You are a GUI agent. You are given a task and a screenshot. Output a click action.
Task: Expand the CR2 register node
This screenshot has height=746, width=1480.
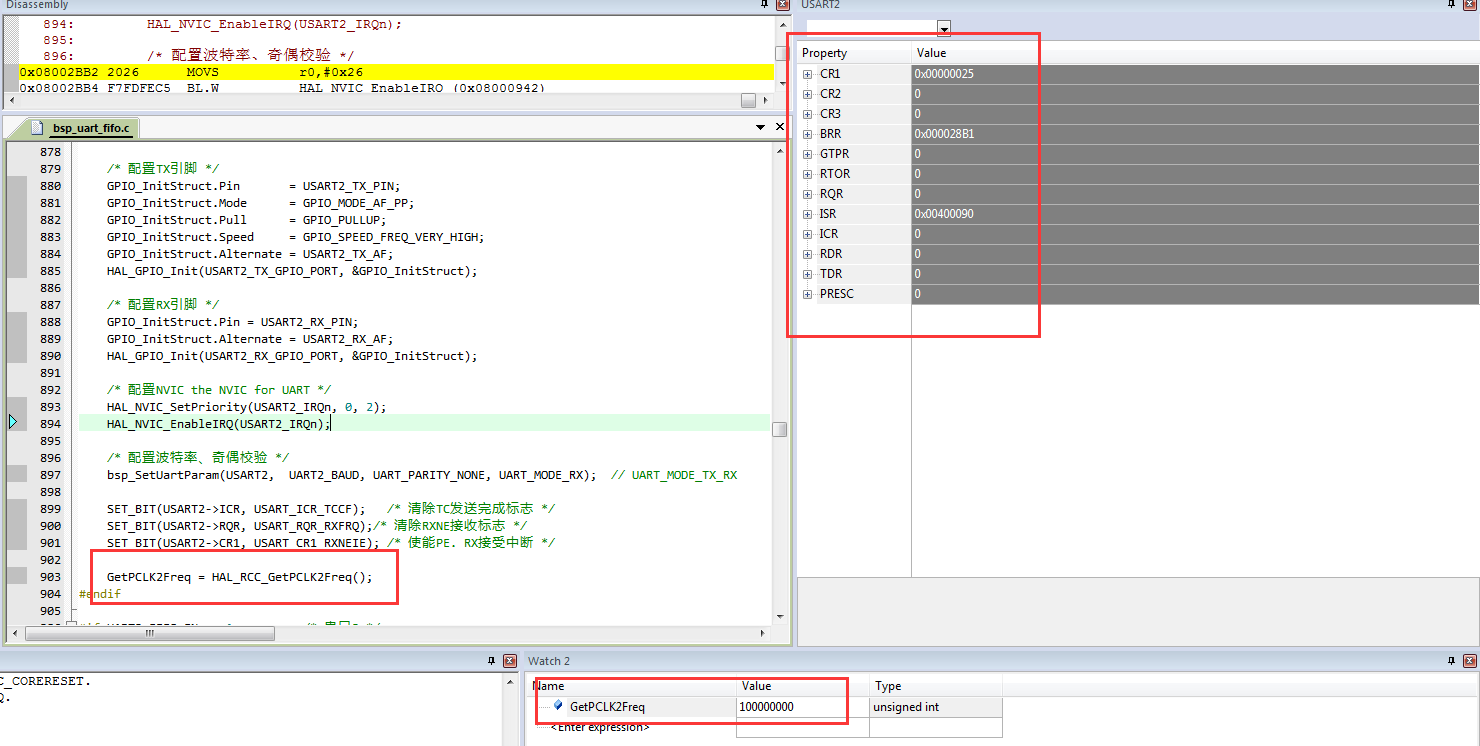[808, 94]
